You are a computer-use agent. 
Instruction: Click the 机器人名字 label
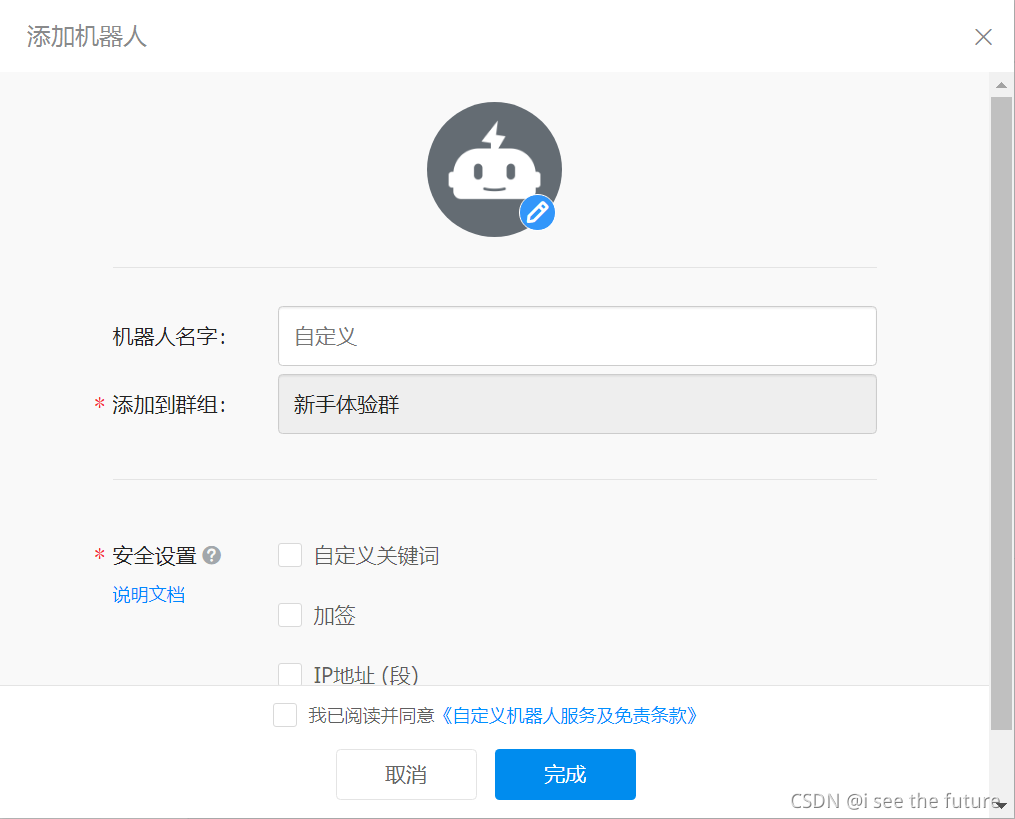point(169,337)
